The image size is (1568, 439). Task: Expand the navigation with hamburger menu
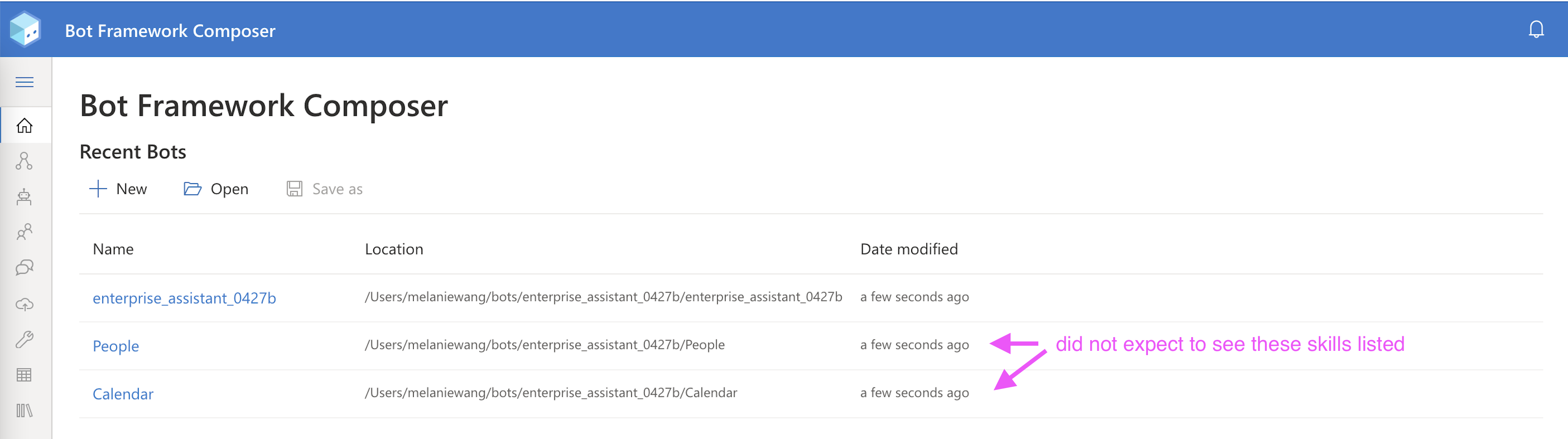click(25, 81)
